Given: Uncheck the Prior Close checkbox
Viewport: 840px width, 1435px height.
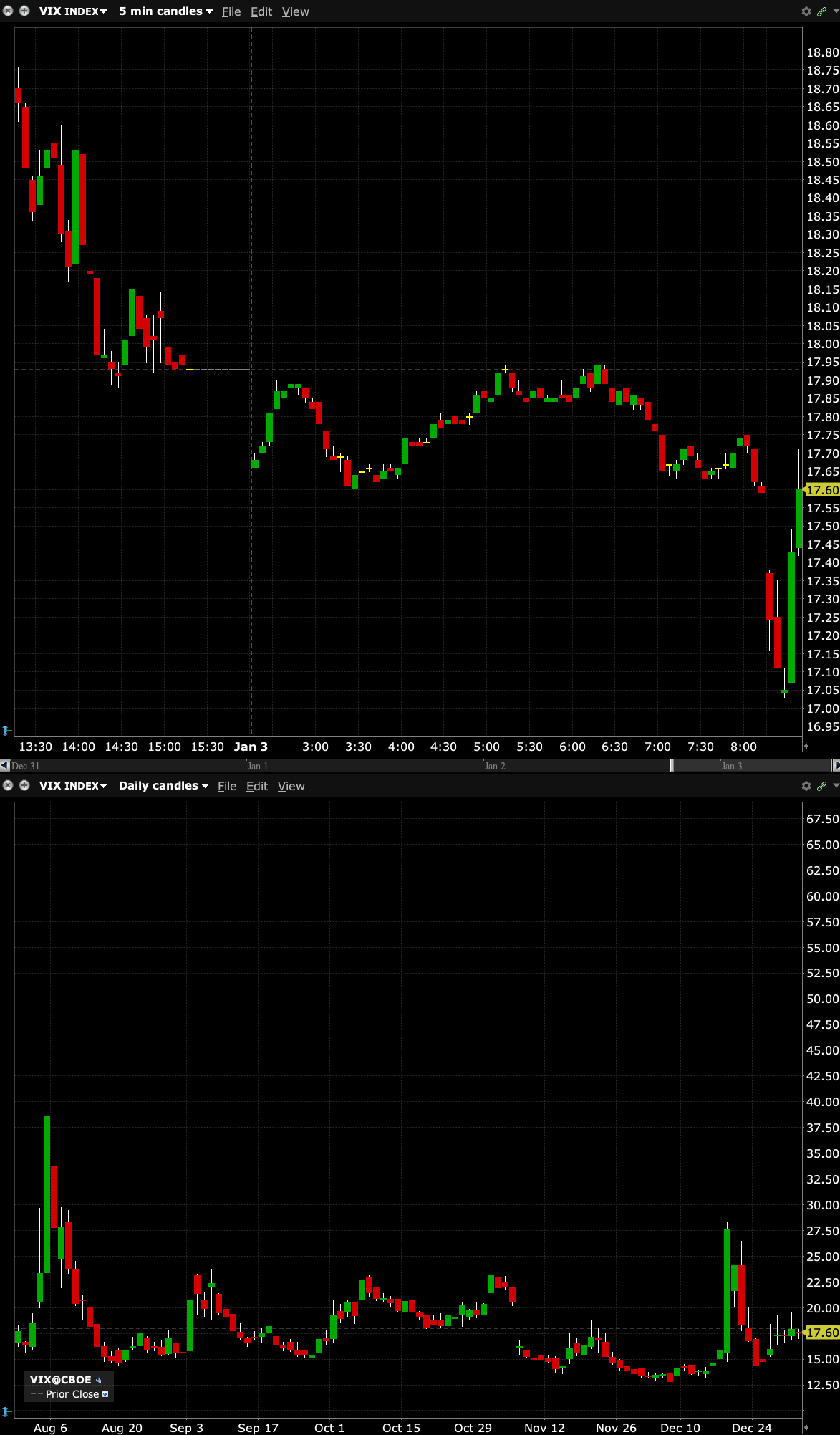Looking at the screenshot, I should click(x=105, y=1394).
